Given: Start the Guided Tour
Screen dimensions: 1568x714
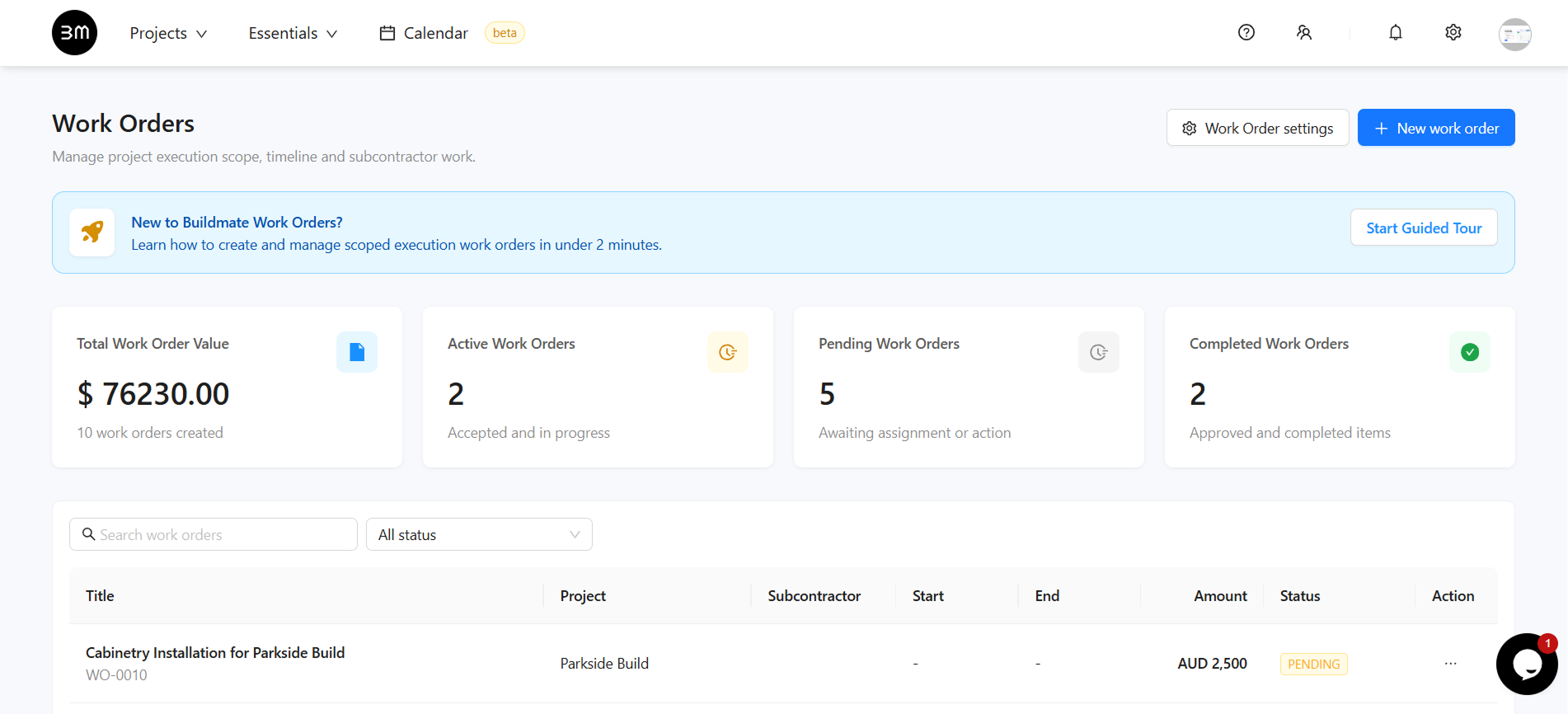Looking at the screenshot, I should (x=1424, y=228).
